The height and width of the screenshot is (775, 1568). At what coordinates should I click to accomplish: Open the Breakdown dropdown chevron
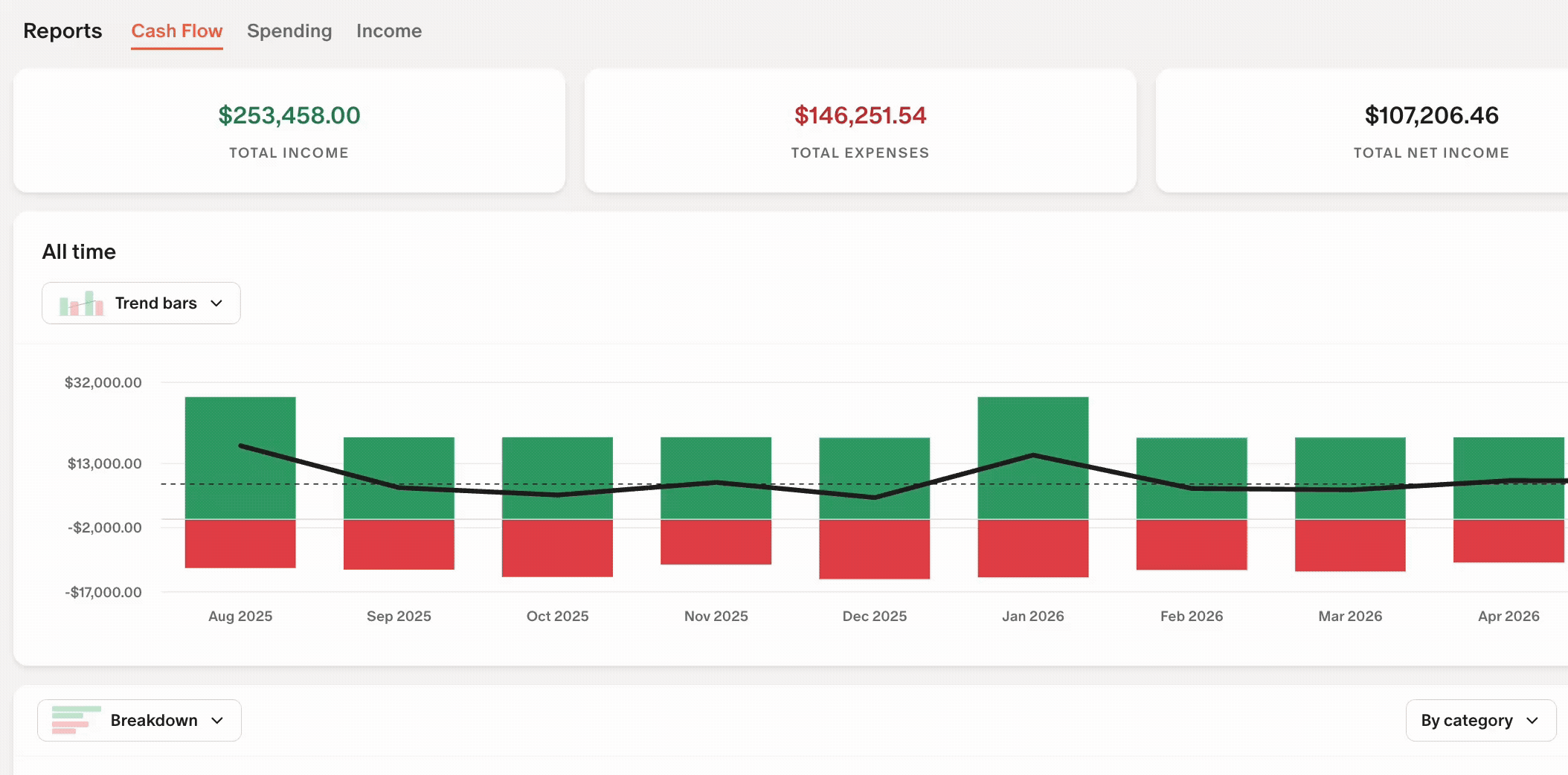click(x=217, y=721)
